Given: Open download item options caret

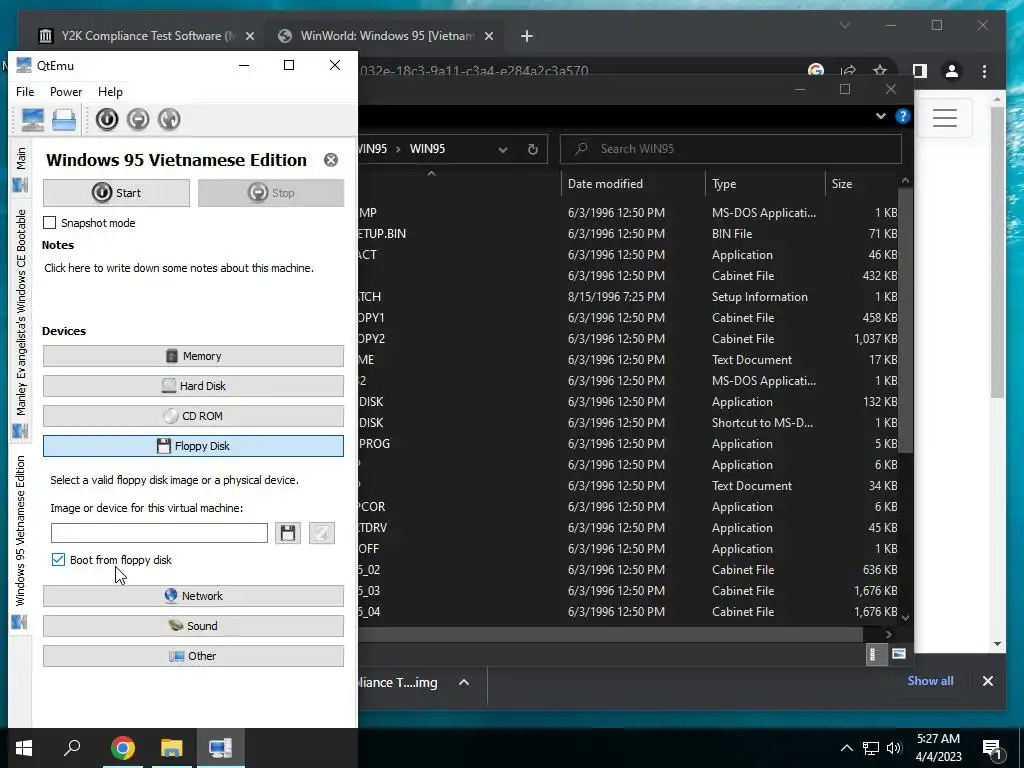Looking at the screenshot, I should click(x=464, y=682).
